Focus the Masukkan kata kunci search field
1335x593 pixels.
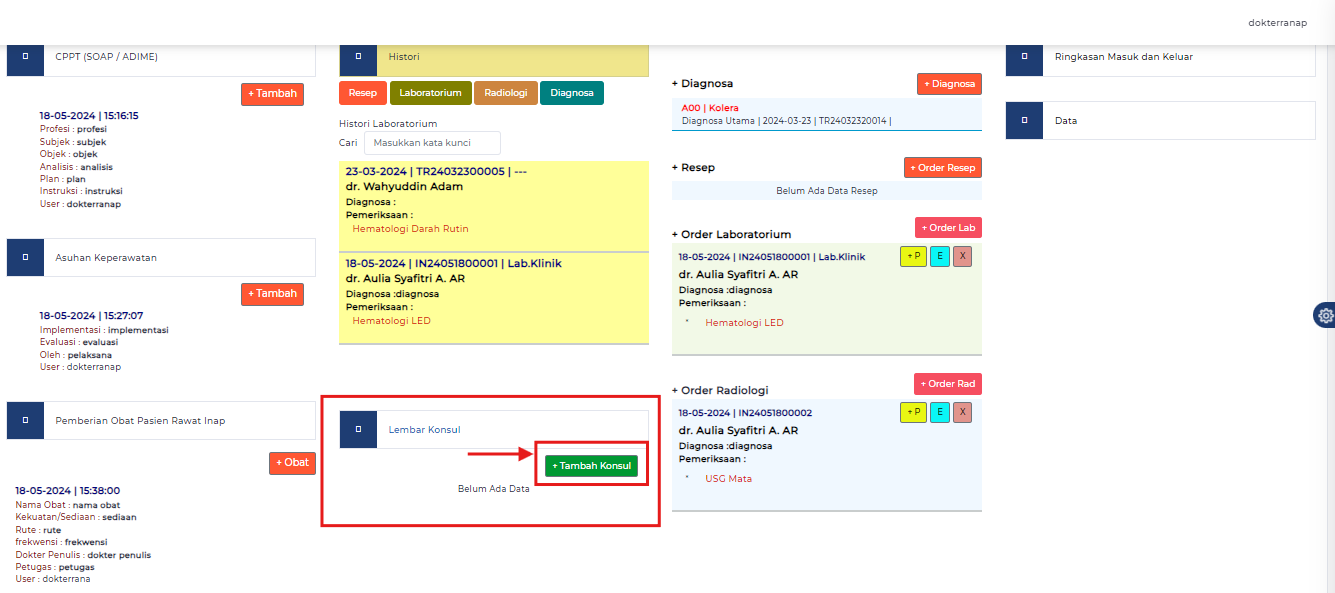(x=432, y=143)
